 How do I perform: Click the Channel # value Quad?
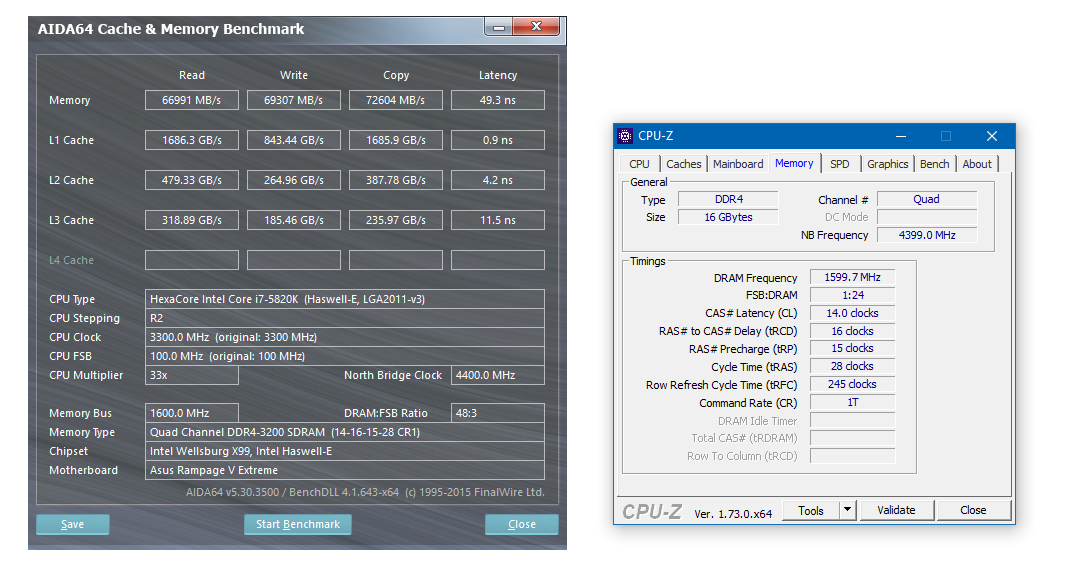(x=927, y=199)
